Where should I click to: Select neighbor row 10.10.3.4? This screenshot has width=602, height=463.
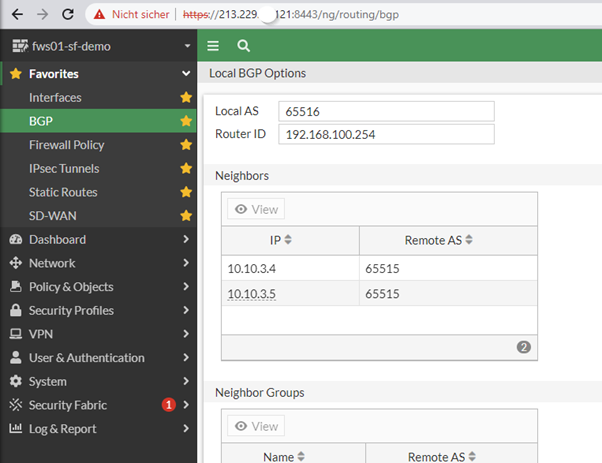pyautogui.click(x=379, y=268)
